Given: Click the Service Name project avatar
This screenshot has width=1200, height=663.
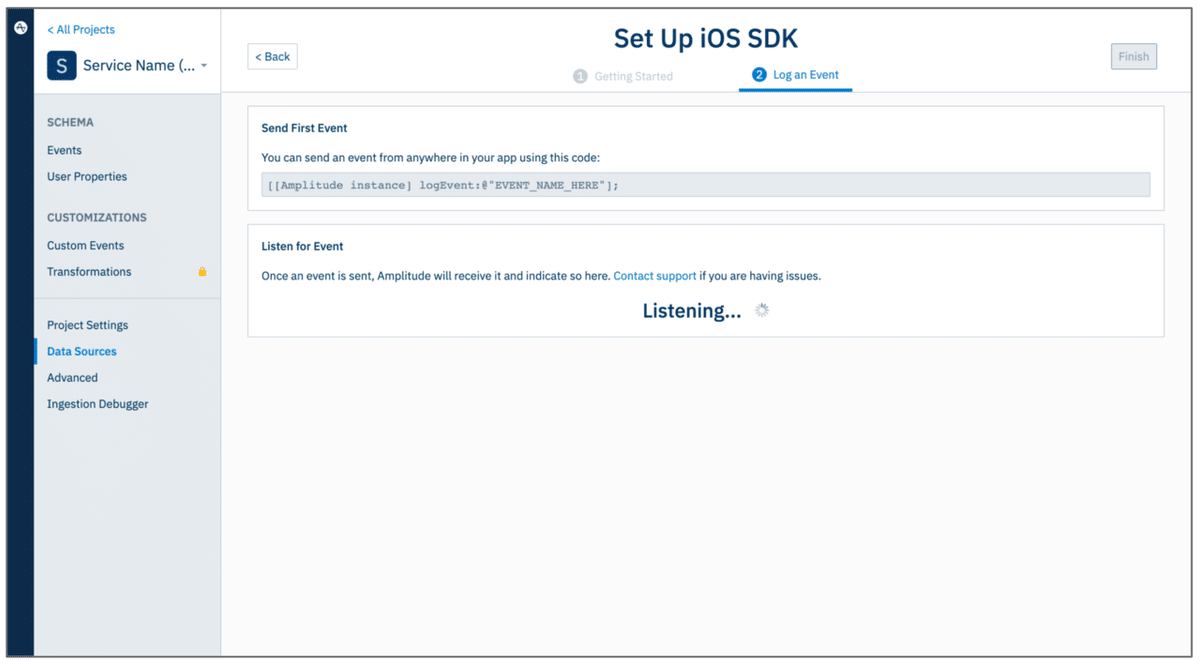Looking at the screenshot, I should pos(62,66).
